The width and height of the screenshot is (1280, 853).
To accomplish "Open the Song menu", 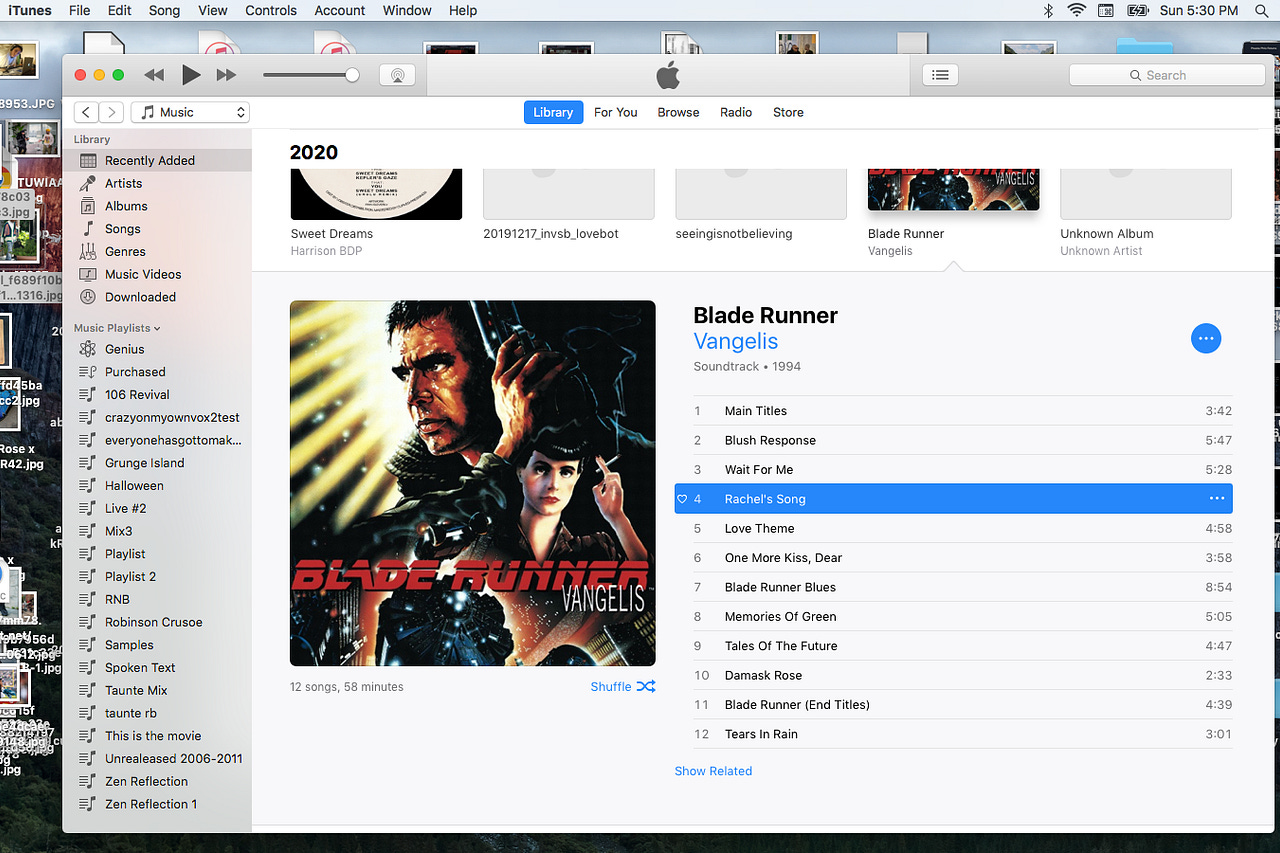I will (164, 11).
